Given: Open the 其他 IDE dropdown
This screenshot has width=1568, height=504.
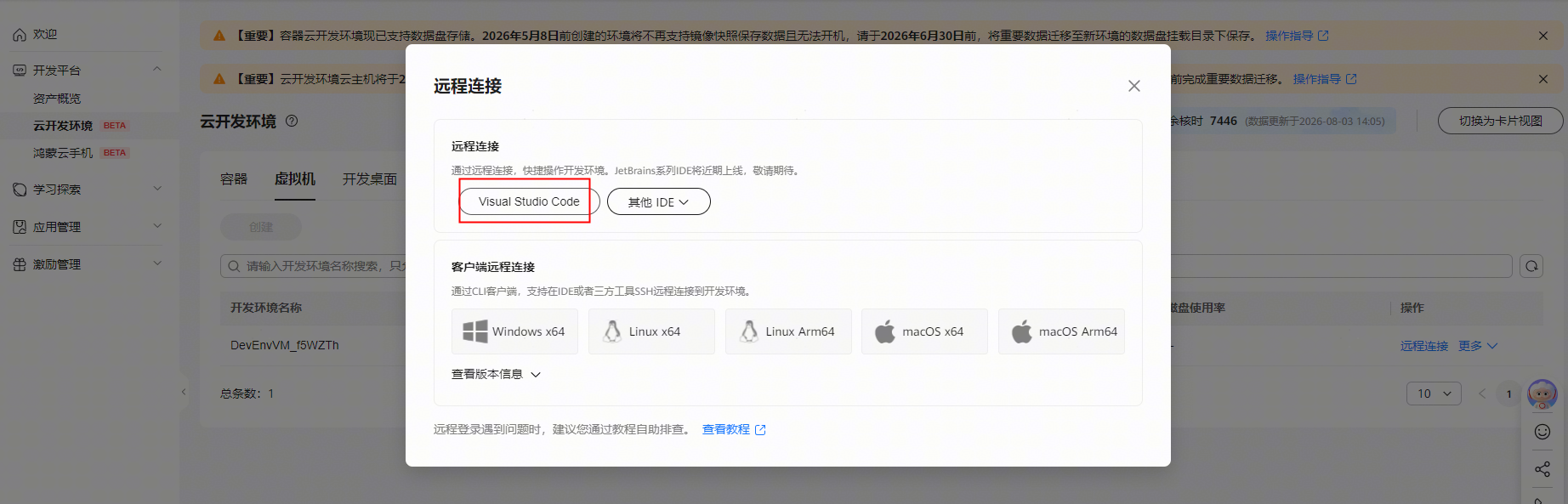Looking at the screenshot, I should coord(658,201).
